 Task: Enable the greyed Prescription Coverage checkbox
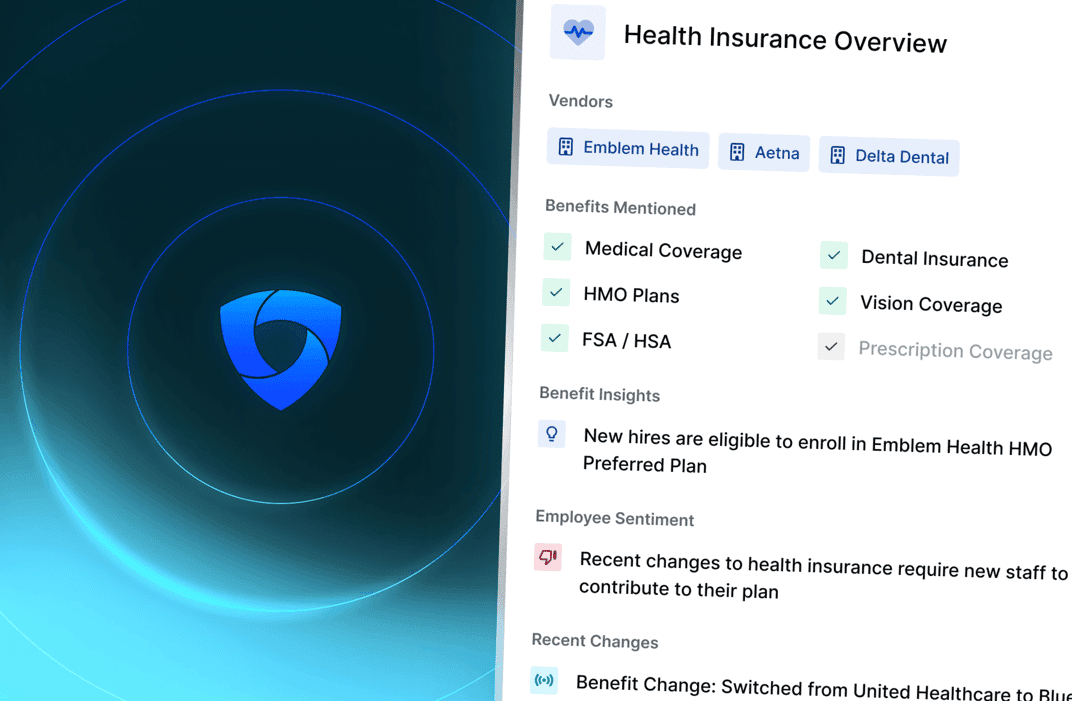click(x=831, y=347)
